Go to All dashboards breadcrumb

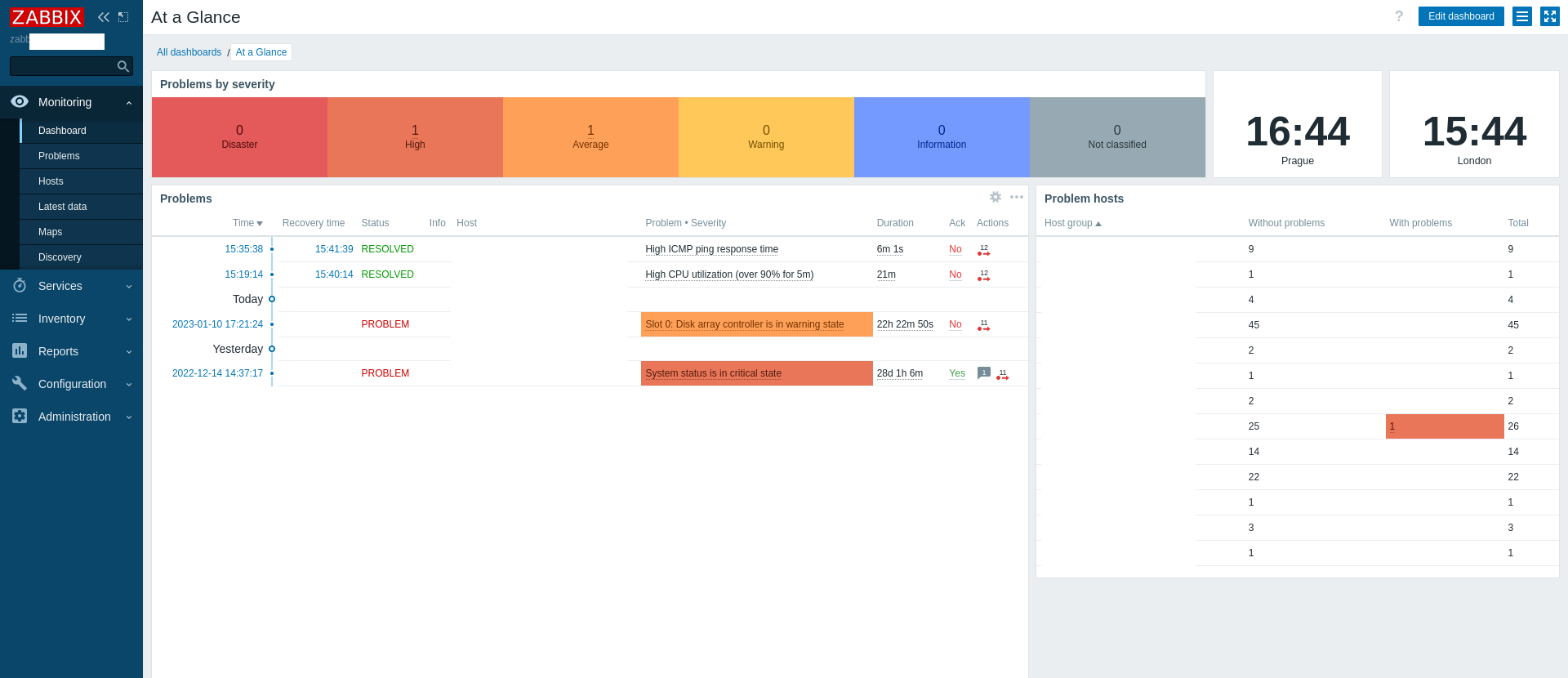189,52
